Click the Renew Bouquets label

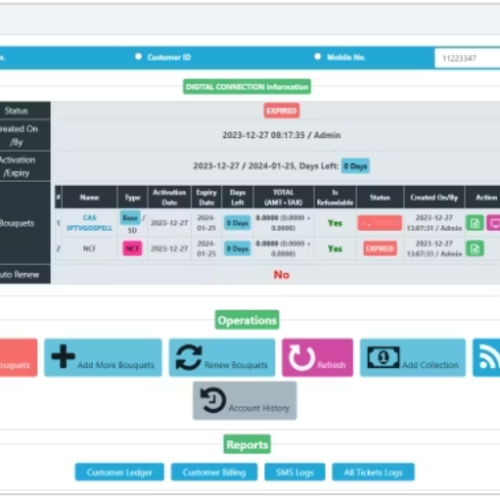[236, 365]
